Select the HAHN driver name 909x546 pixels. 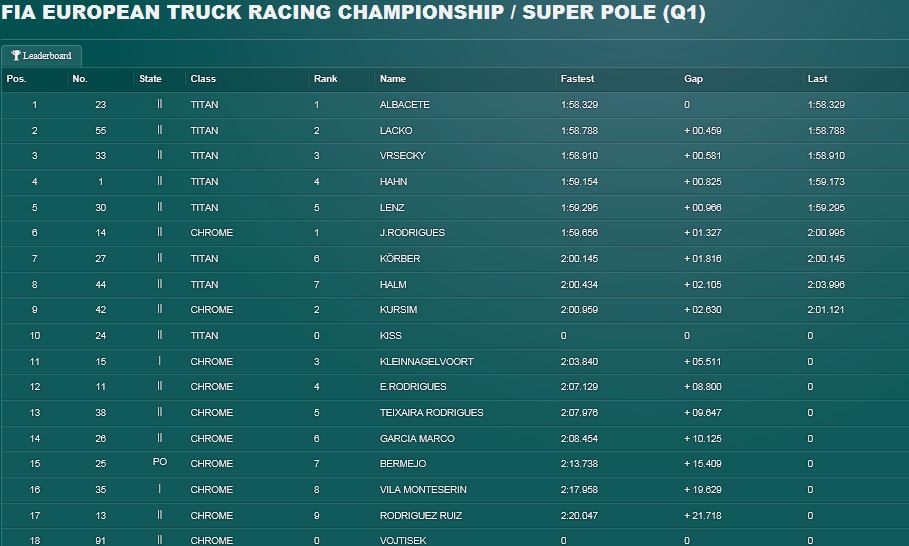[393, 181]
